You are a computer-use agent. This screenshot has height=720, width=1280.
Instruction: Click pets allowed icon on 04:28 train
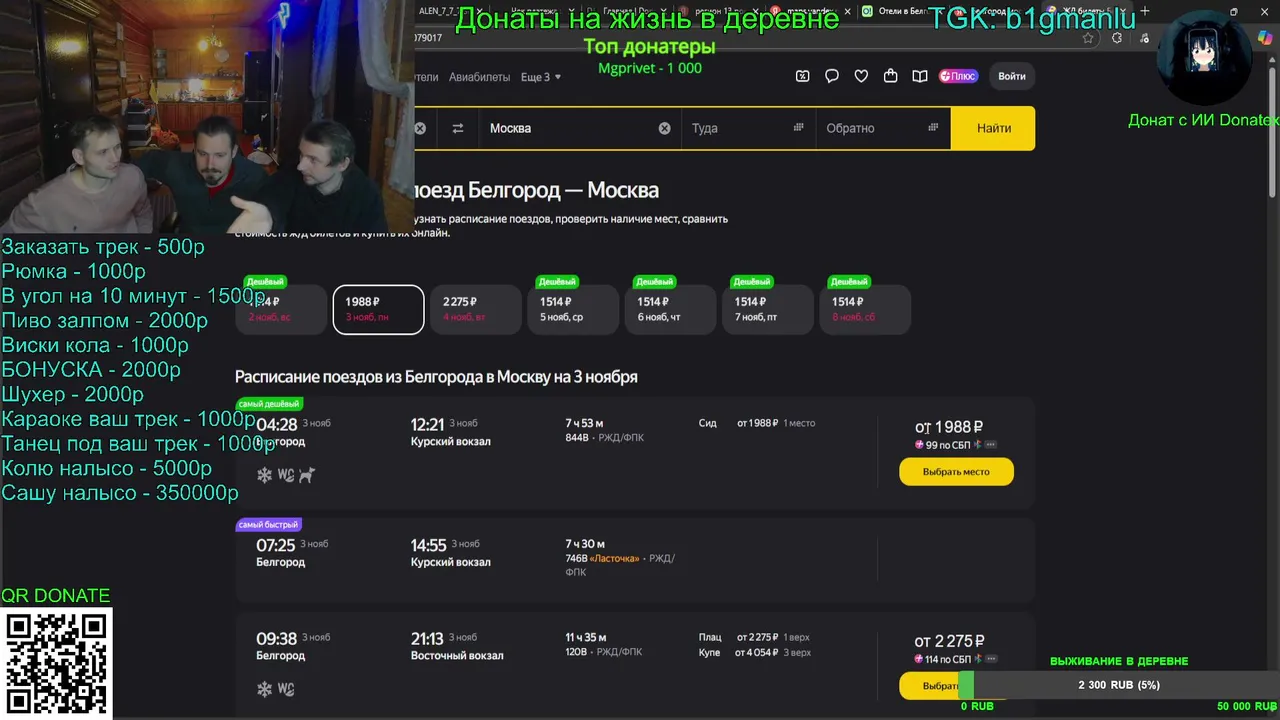click(x=307, y=475)
